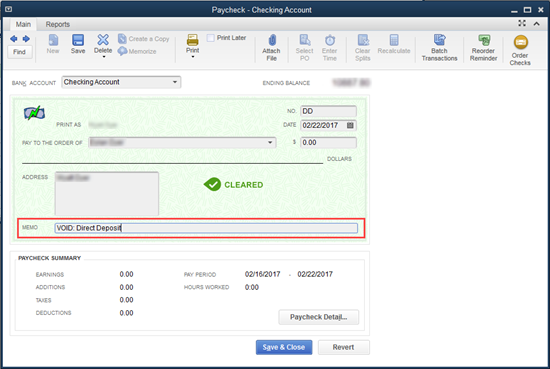
Task: Click the dollar amount field 0.00
Action: 328,142
